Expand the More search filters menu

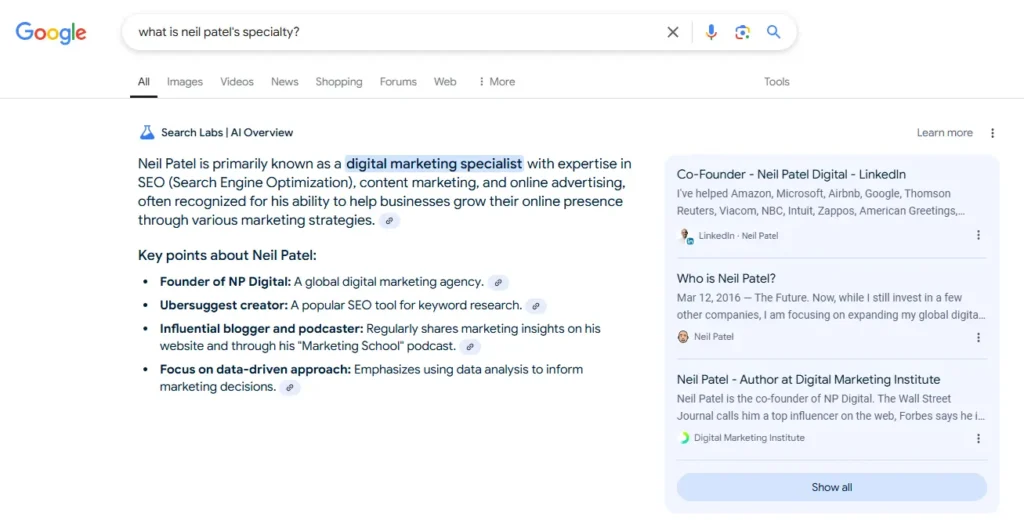pyautogui.click(x=496, y=82)
